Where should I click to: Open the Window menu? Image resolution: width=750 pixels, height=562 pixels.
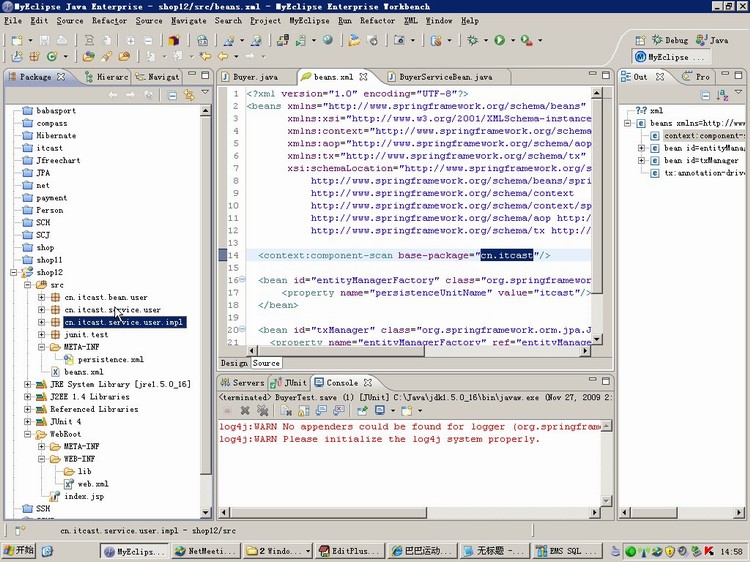tap(439, 21)
